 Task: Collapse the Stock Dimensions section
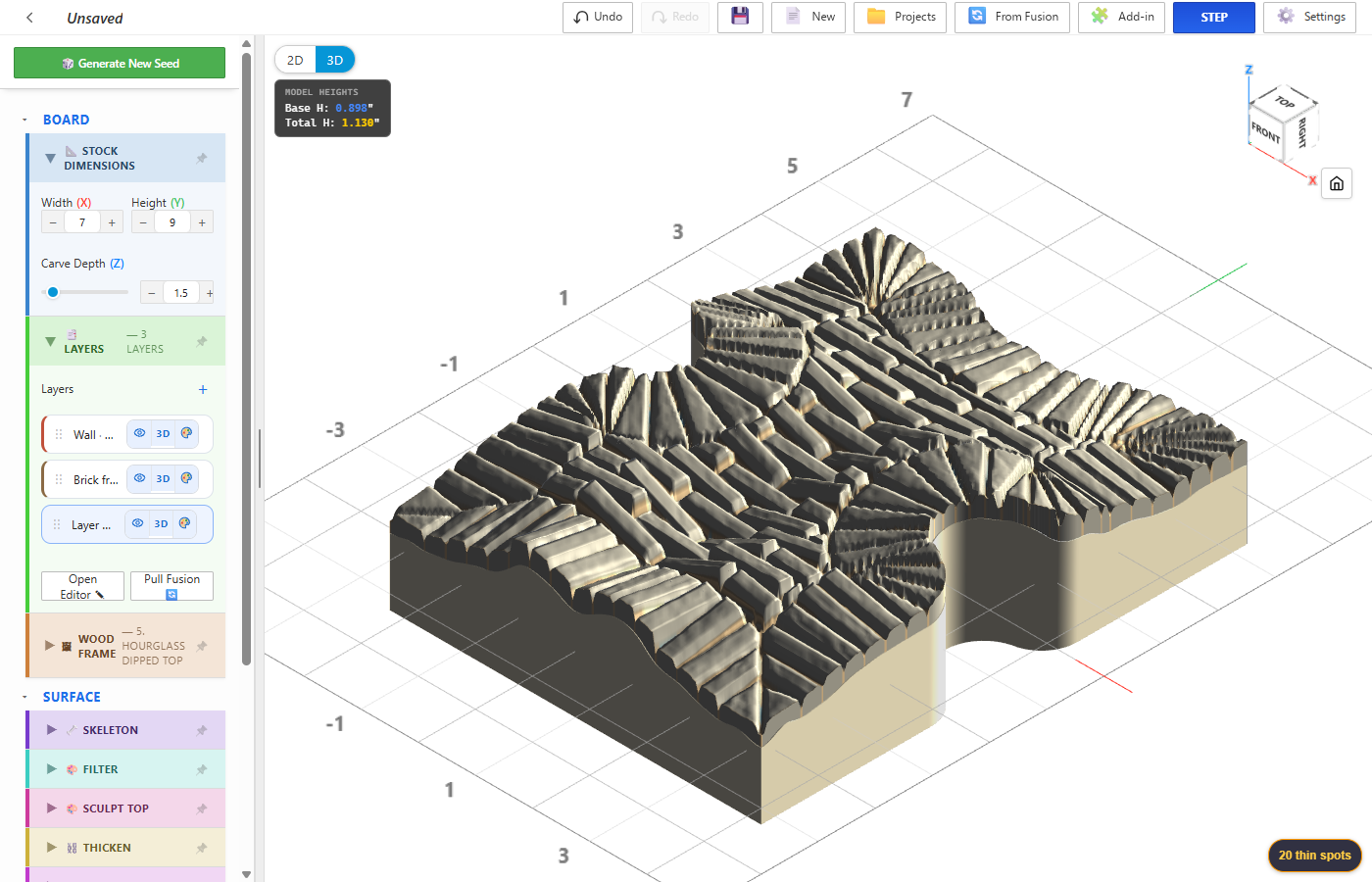(50, 158)
